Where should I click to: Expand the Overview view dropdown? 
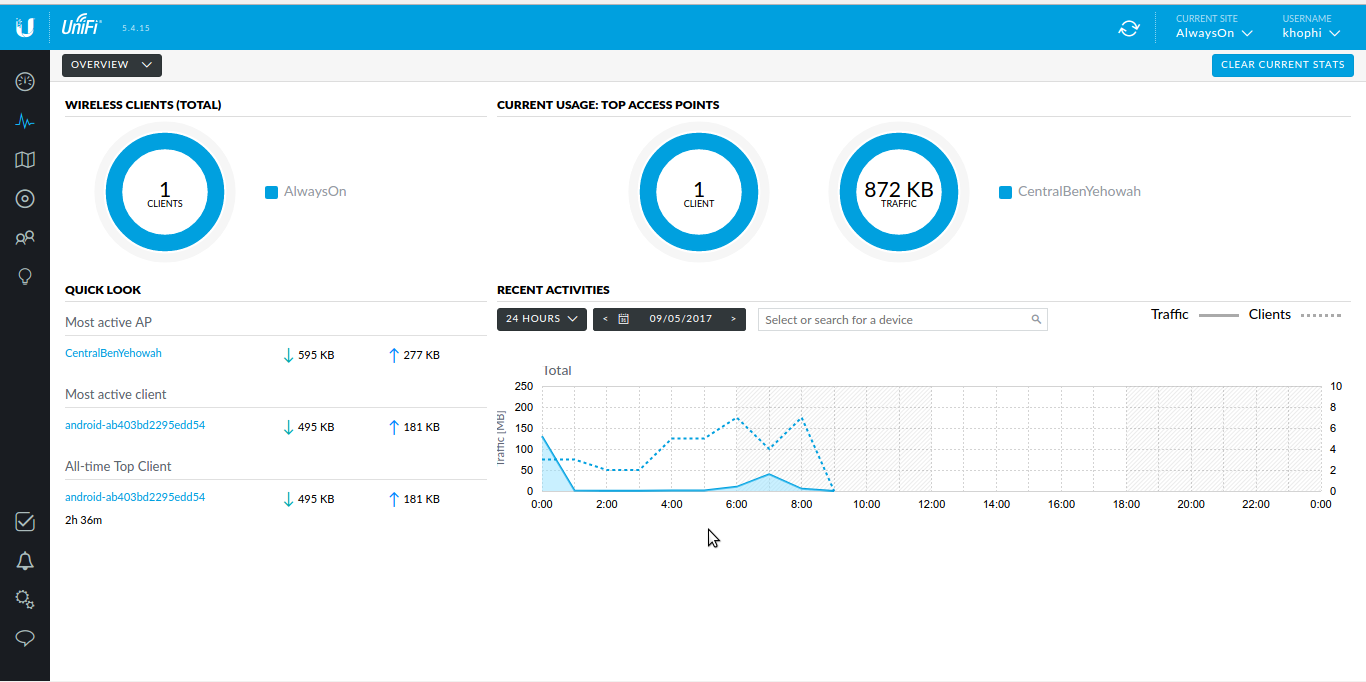[111, 64]
